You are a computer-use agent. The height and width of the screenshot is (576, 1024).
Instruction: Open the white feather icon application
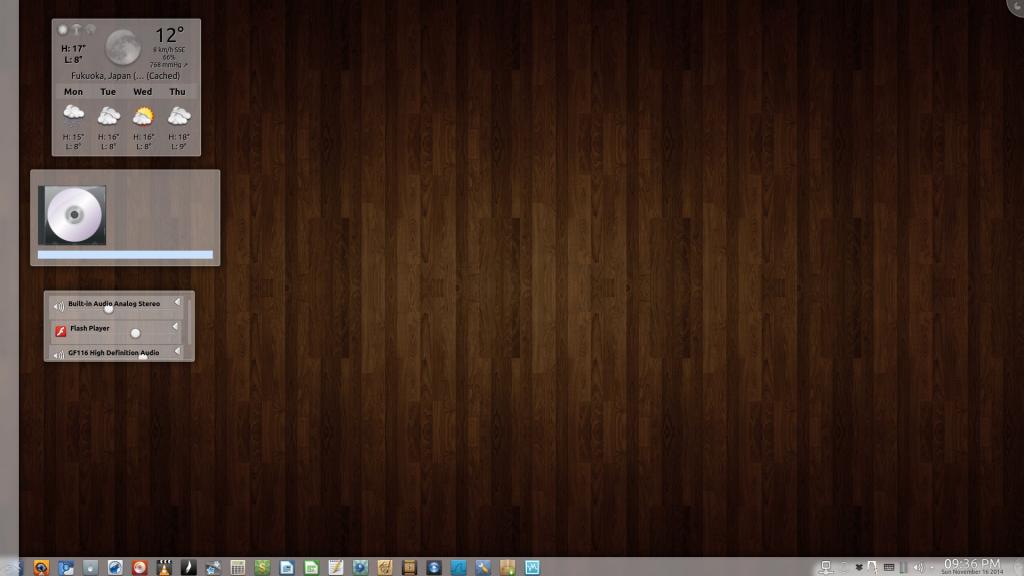pos(189,567)
